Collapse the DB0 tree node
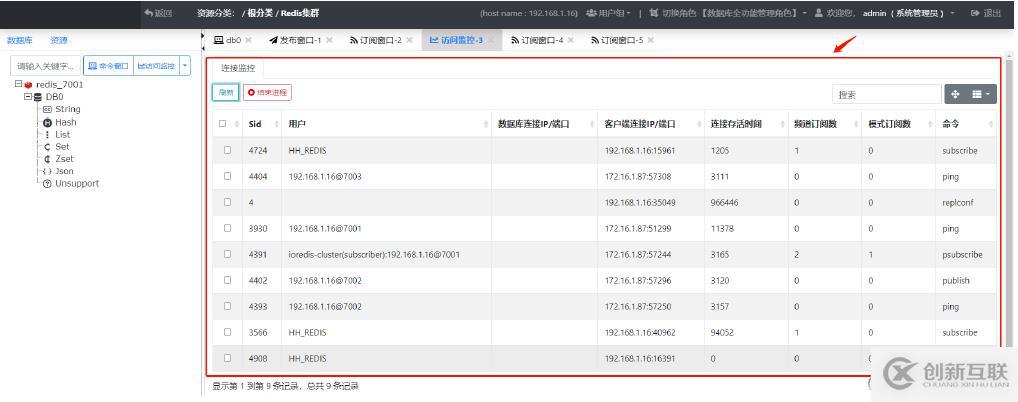This screenshot has width=1018, height=402. click(x=27, y=97)
